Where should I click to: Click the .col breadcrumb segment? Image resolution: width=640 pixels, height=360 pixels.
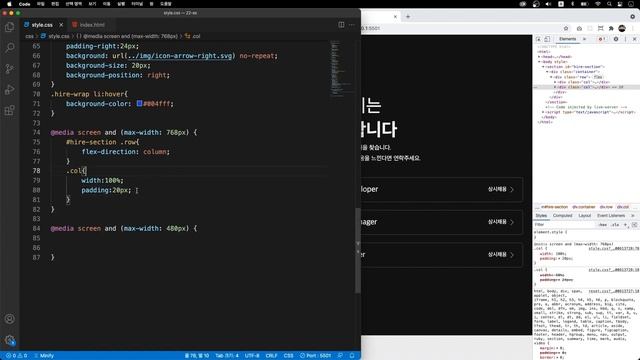point(193,36)
